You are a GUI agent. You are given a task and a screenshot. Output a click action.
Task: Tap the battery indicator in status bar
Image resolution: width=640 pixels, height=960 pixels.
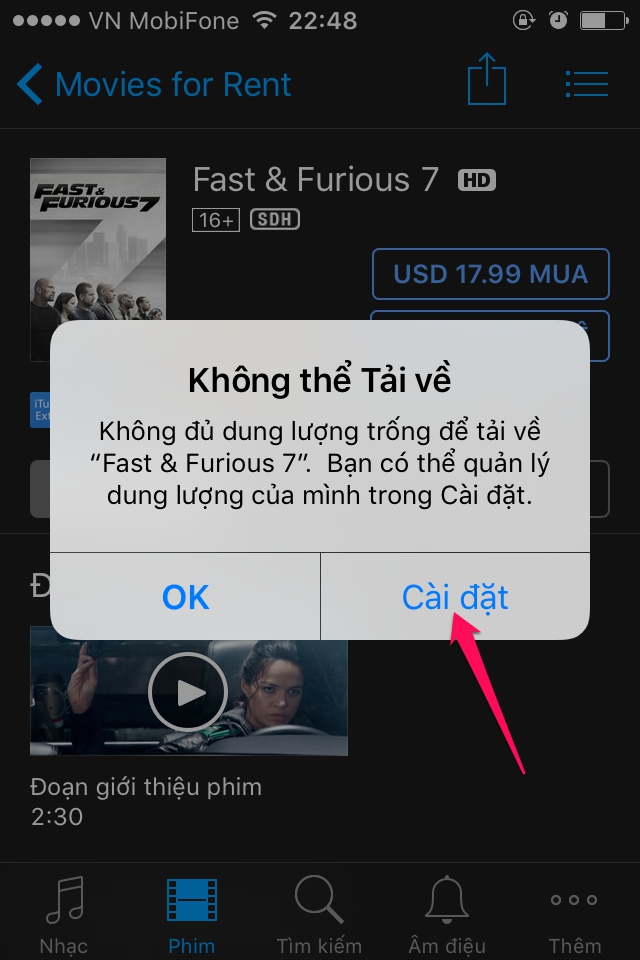[604, 20]
